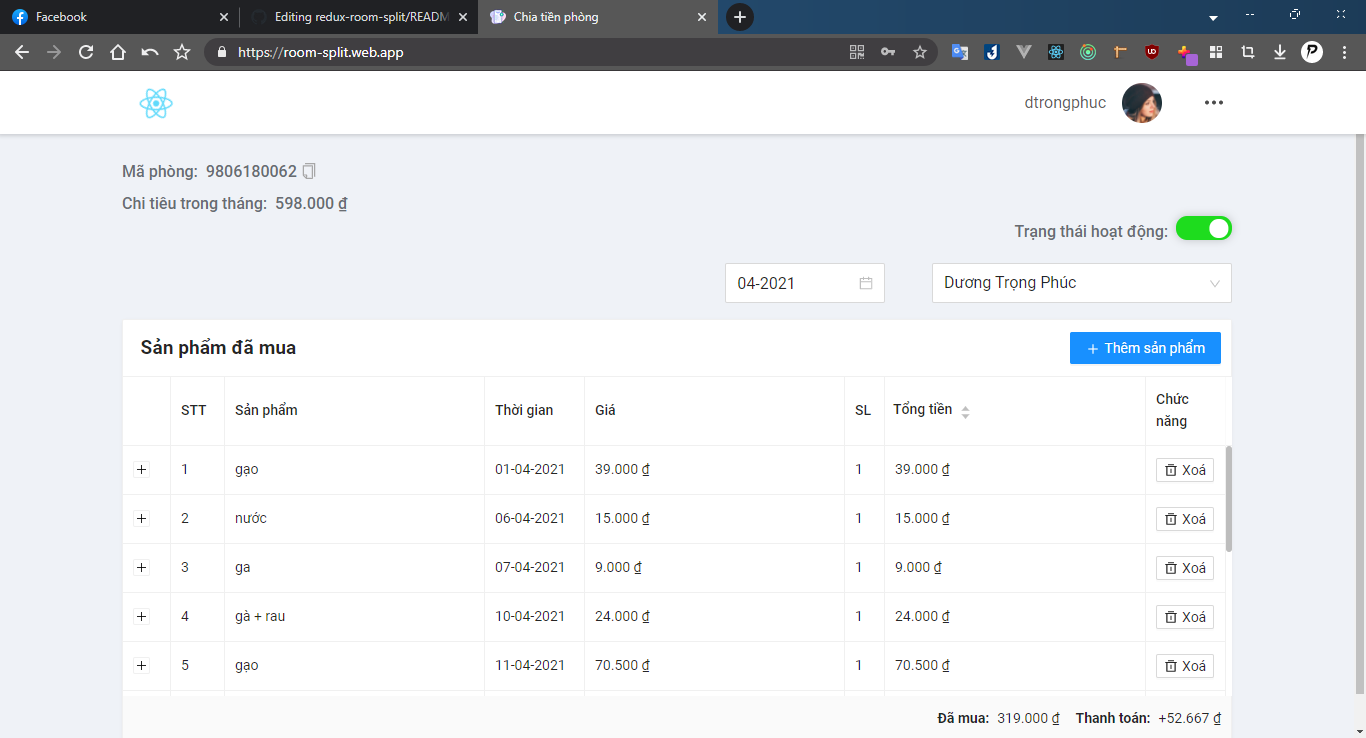
Task: Open the three-dots header menu
Action: pyautogui.click(x=1214, y=102)
